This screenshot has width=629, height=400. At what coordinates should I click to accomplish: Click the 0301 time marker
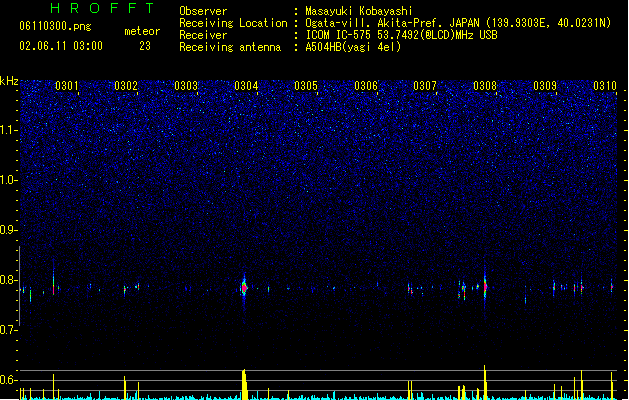pos(67,86)
